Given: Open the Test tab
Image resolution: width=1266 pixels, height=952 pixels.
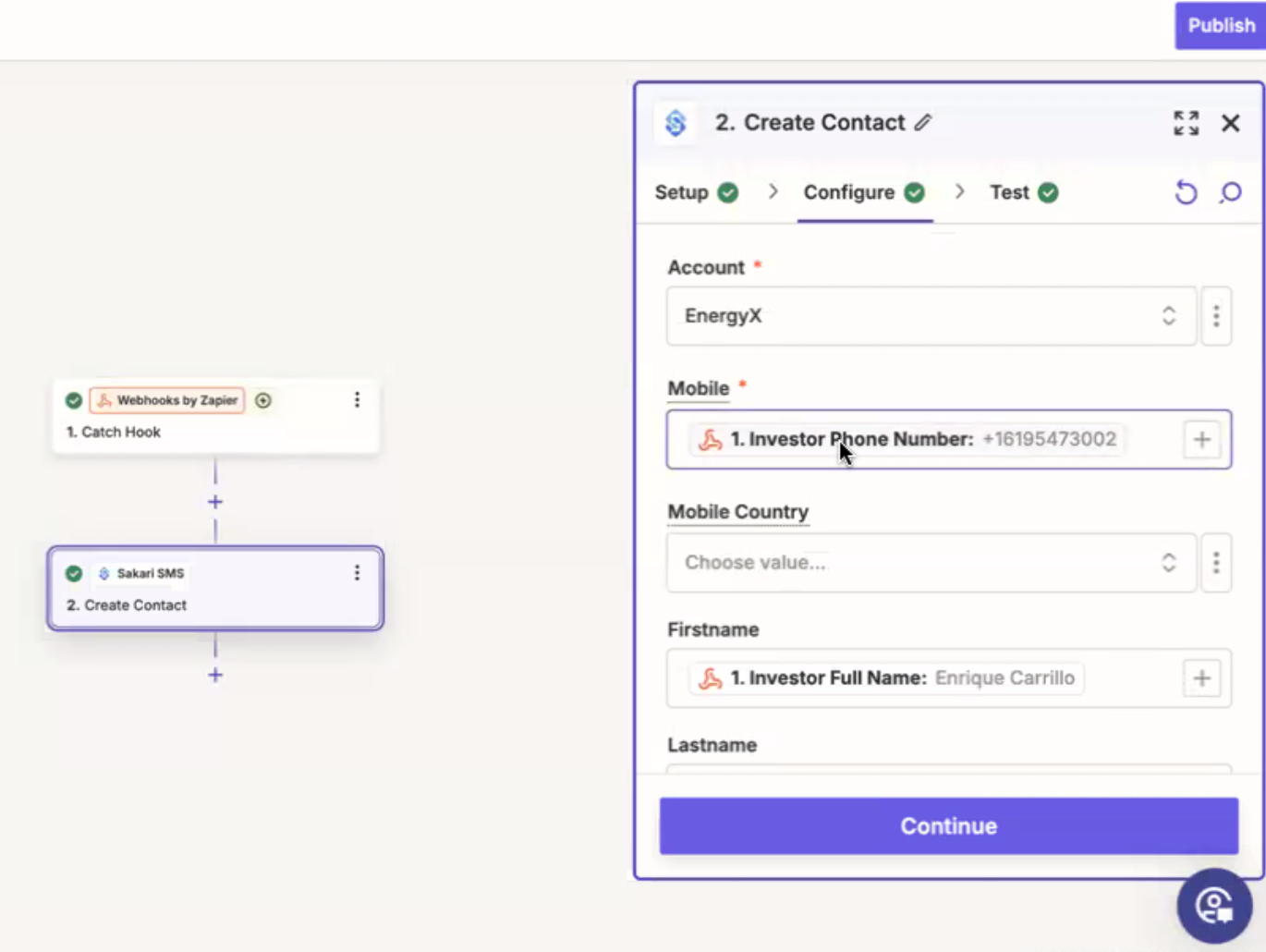Looking at the screenshot, I should 1024,192.
